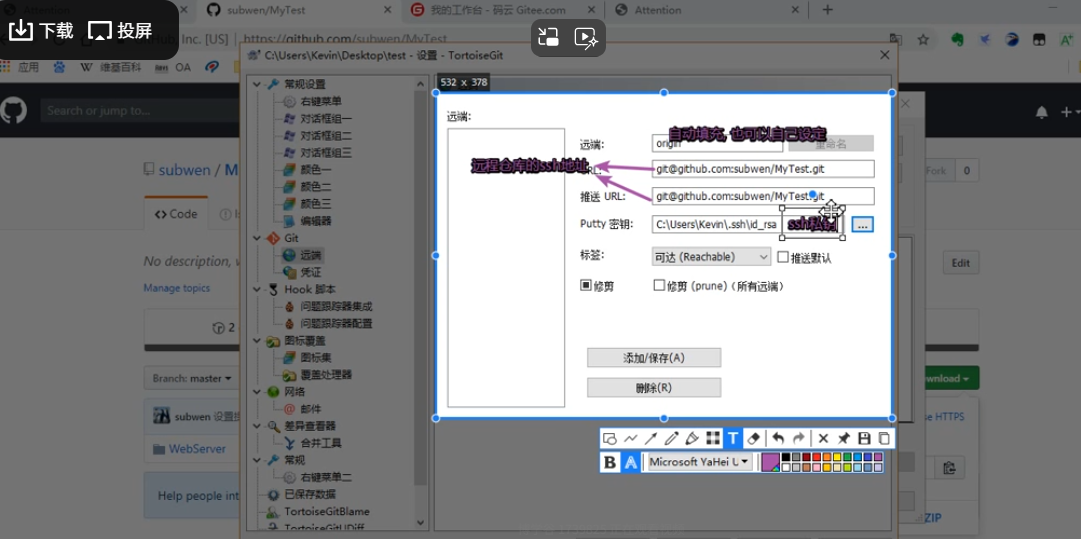This screenshot has height=539, width=1081.
Task: Click the ... browse button for Putty key
Action: (862, 224)
